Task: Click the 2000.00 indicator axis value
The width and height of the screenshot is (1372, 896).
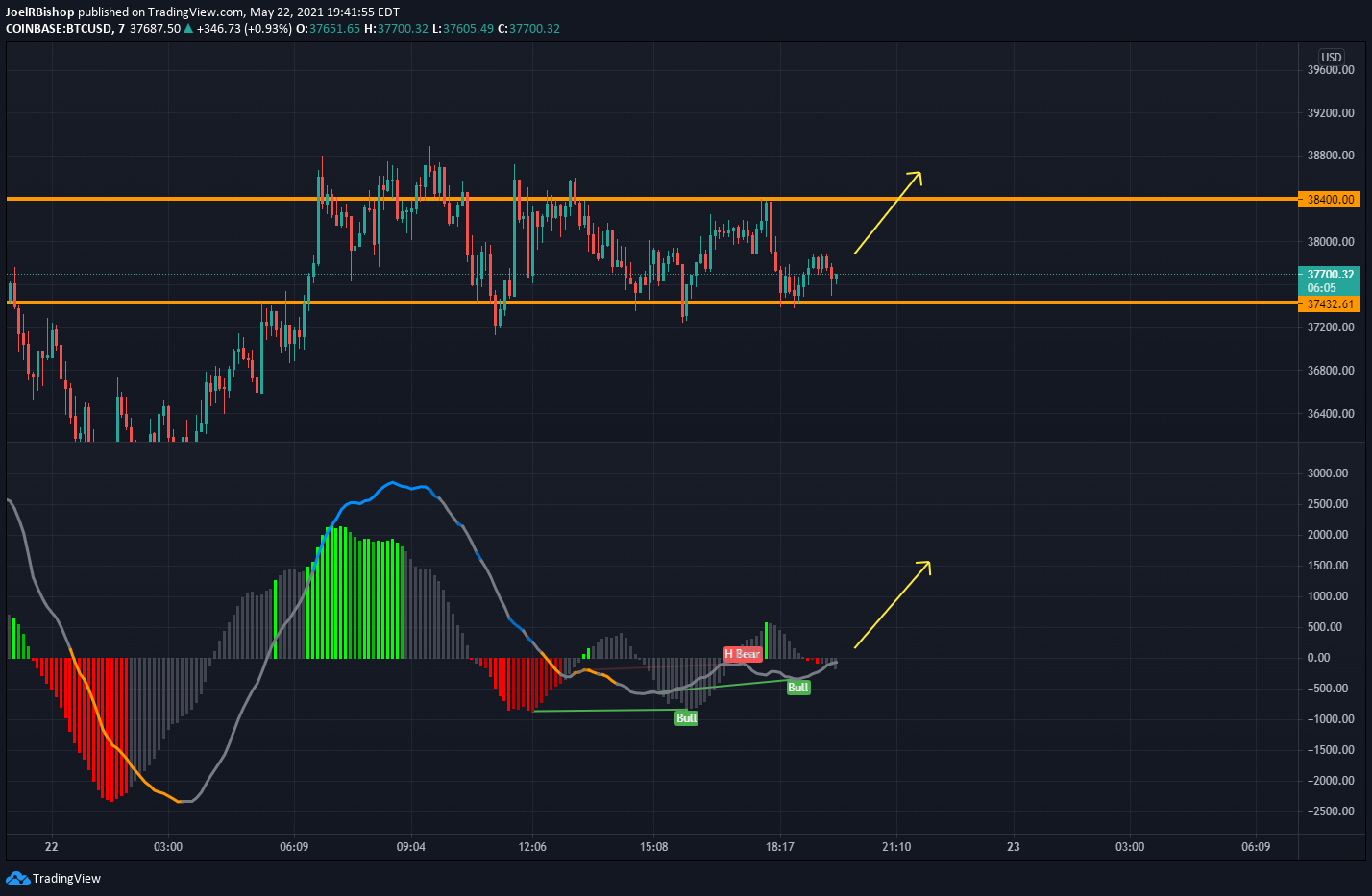Action: (1328, 535)
